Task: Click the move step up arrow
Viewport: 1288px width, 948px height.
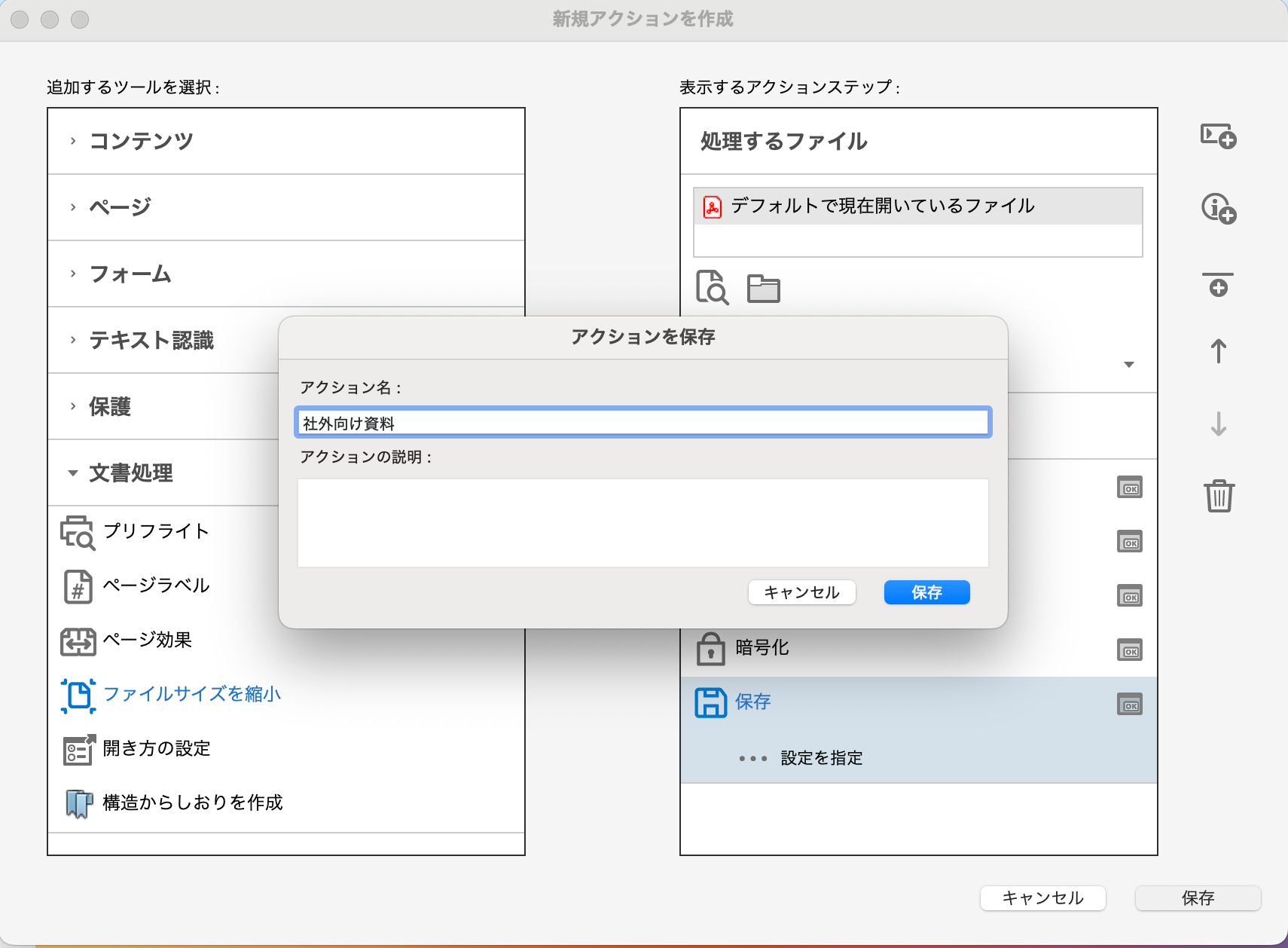Action: pyautogui.click(x=1218, y=351)
